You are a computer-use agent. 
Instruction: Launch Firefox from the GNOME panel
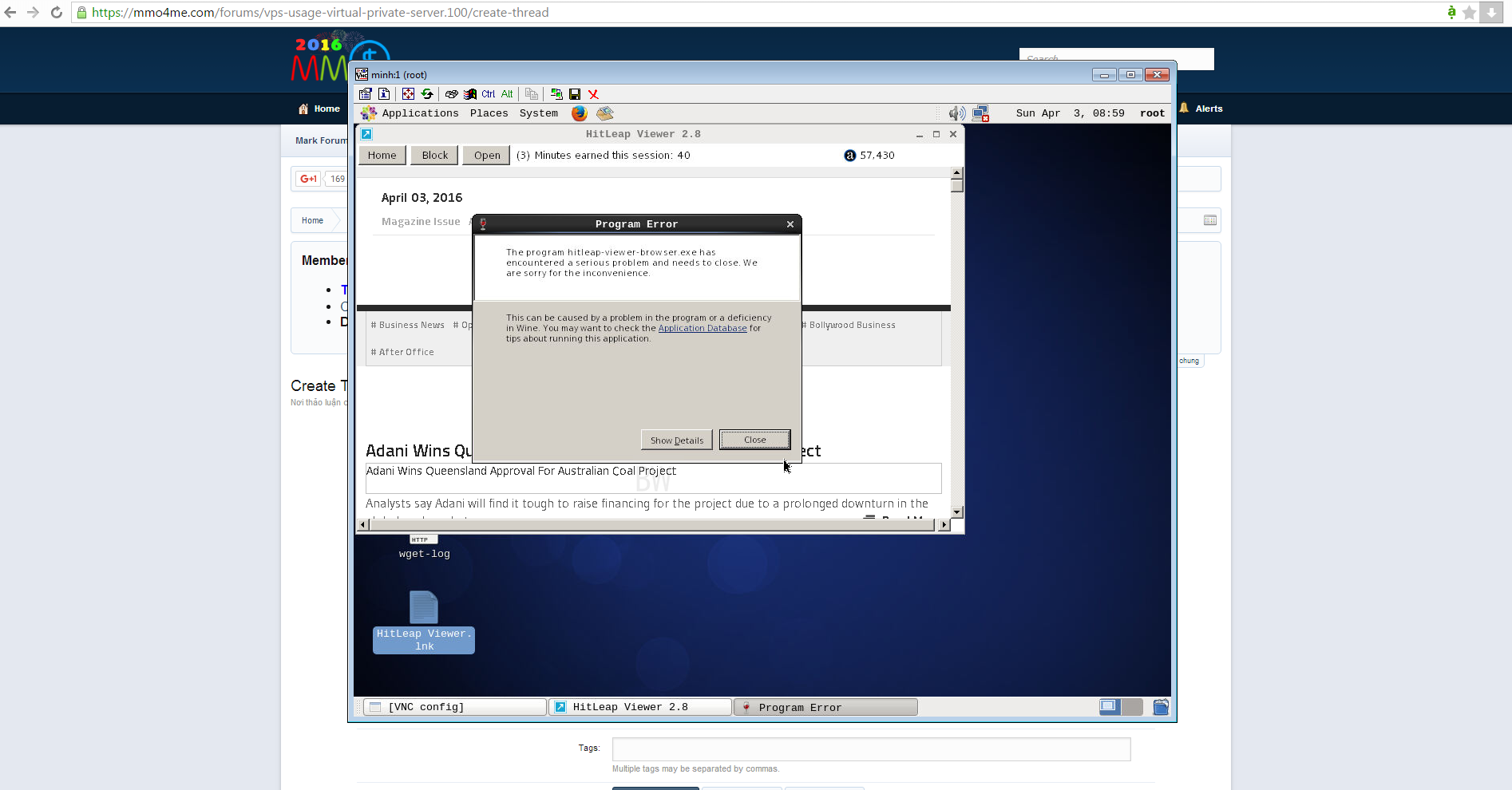(580, 113)
